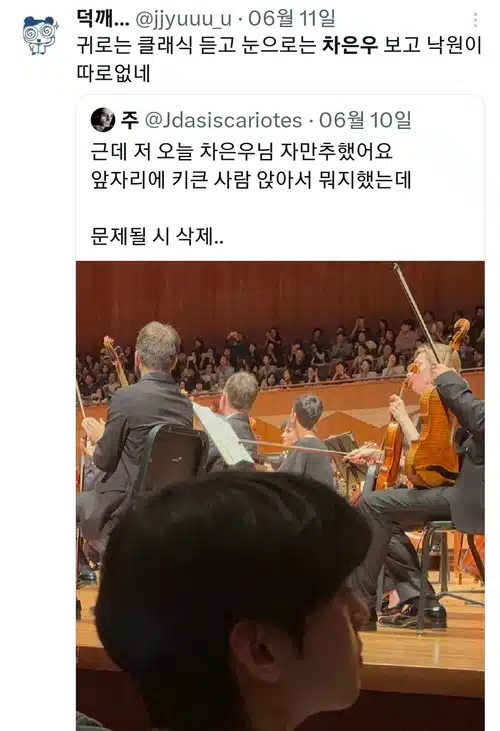Screen dimensions: 500x731
Task: Click the quoted line 앞자리에 키큰 사람 앉아서 뭐지했는데
Action: (x=251, y=179)
